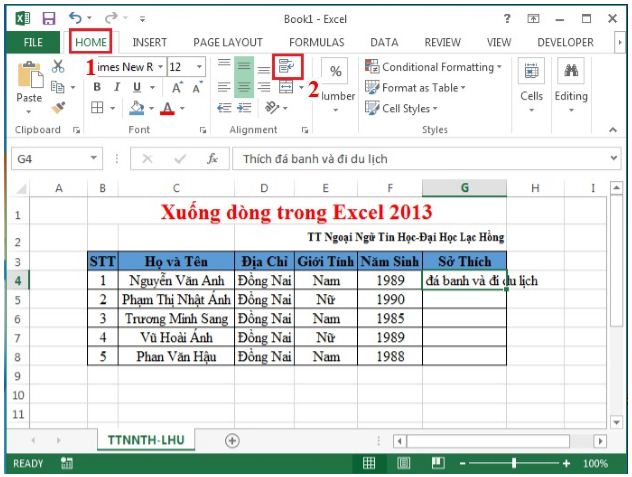Open the PAGE LAYOUT ribbon tab
This screenshot has width=632, height=477.
point(227,43)
